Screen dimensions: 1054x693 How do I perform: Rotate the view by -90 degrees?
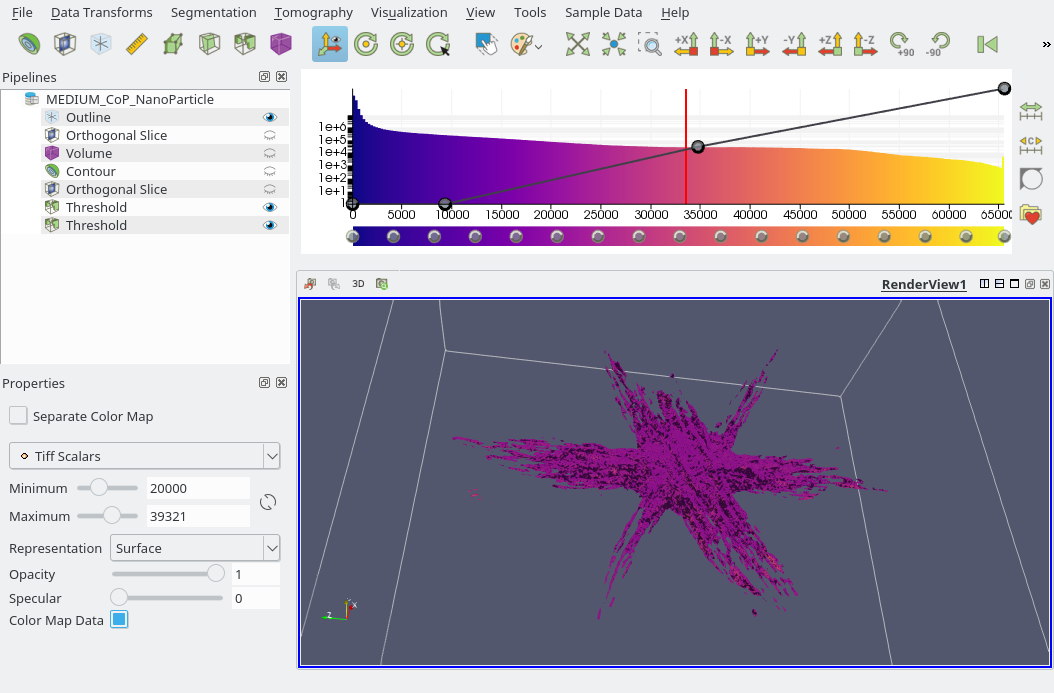click(938, 44)
